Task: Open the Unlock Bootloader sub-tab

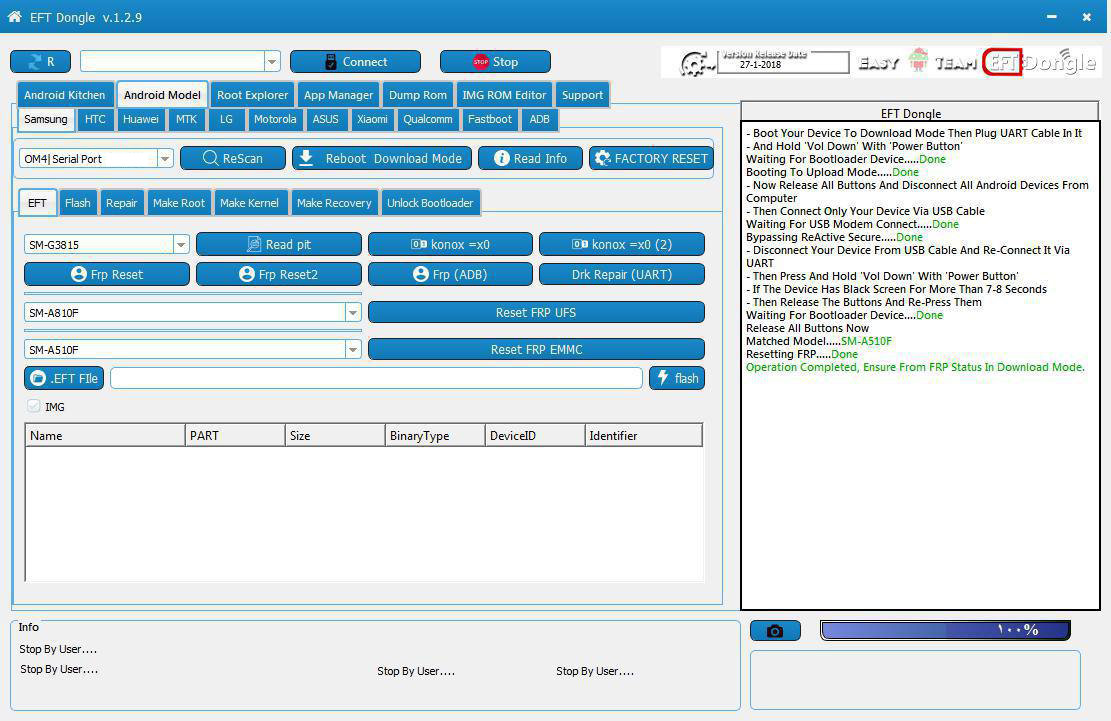Action: point(430,203)
